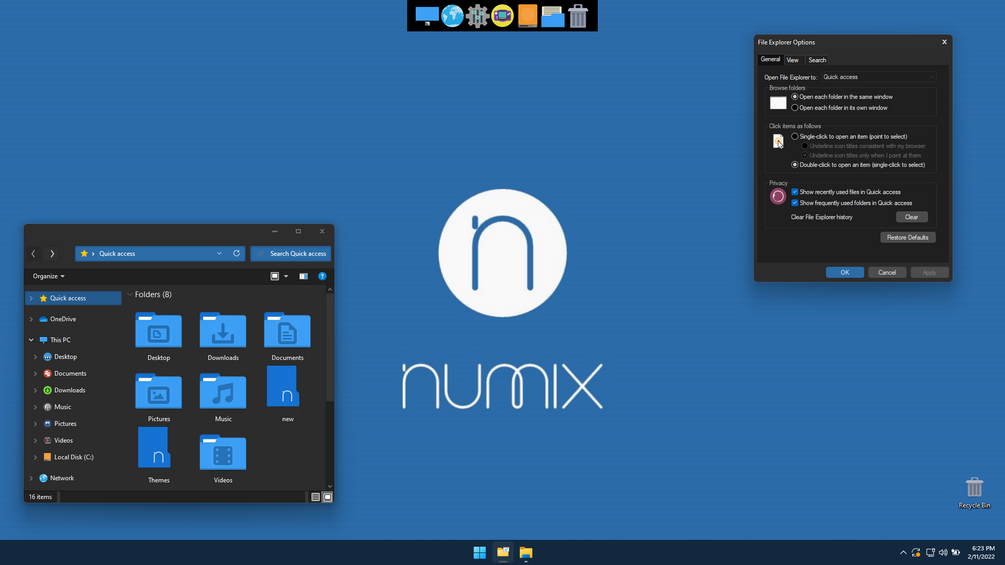
Task: Open the clock and date on taskbar
Action: pos(982,552)
